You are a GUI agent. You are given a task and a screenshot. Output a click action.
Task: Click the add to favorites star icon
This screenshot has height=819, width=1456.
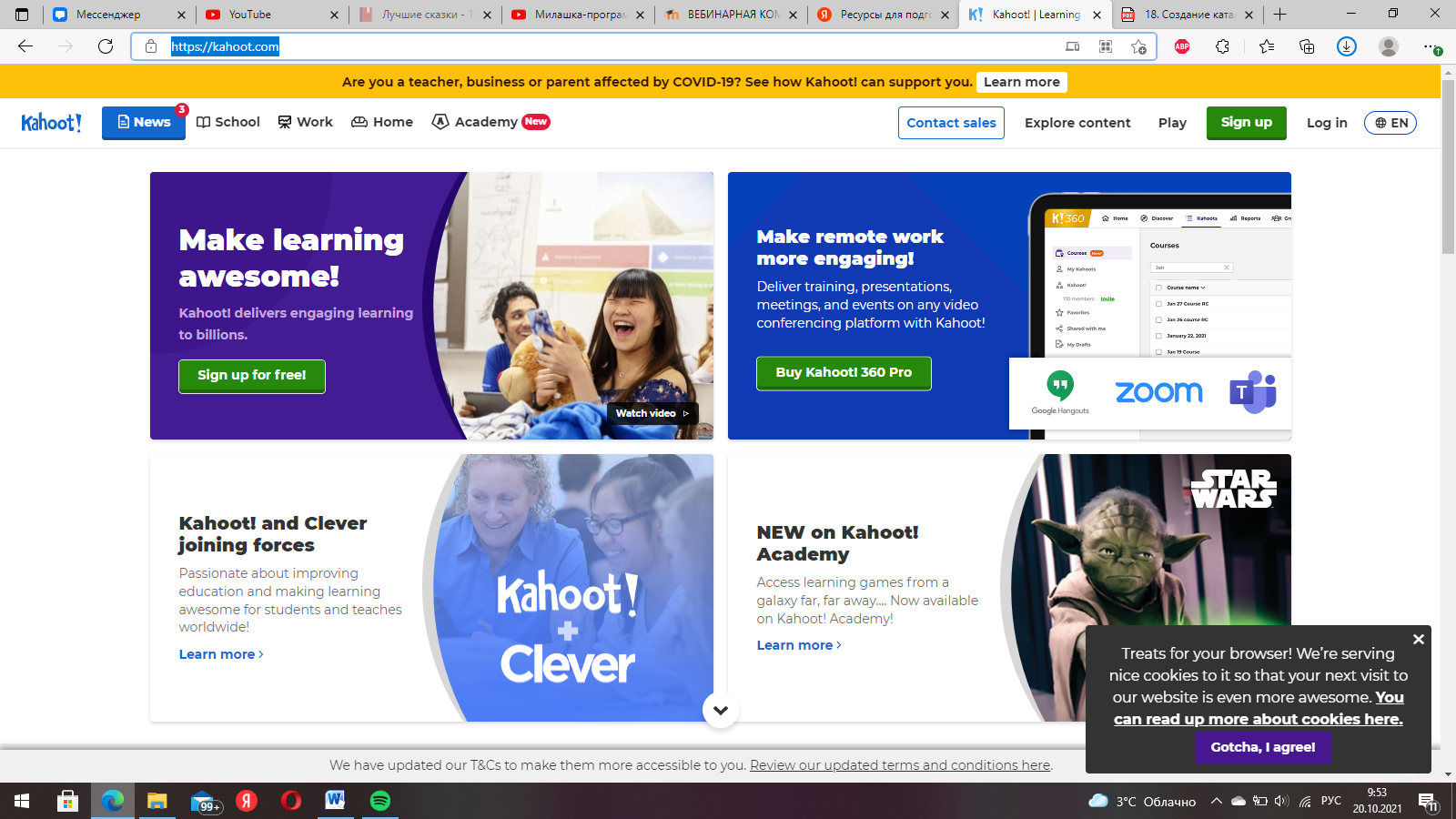pos(1138,46)
